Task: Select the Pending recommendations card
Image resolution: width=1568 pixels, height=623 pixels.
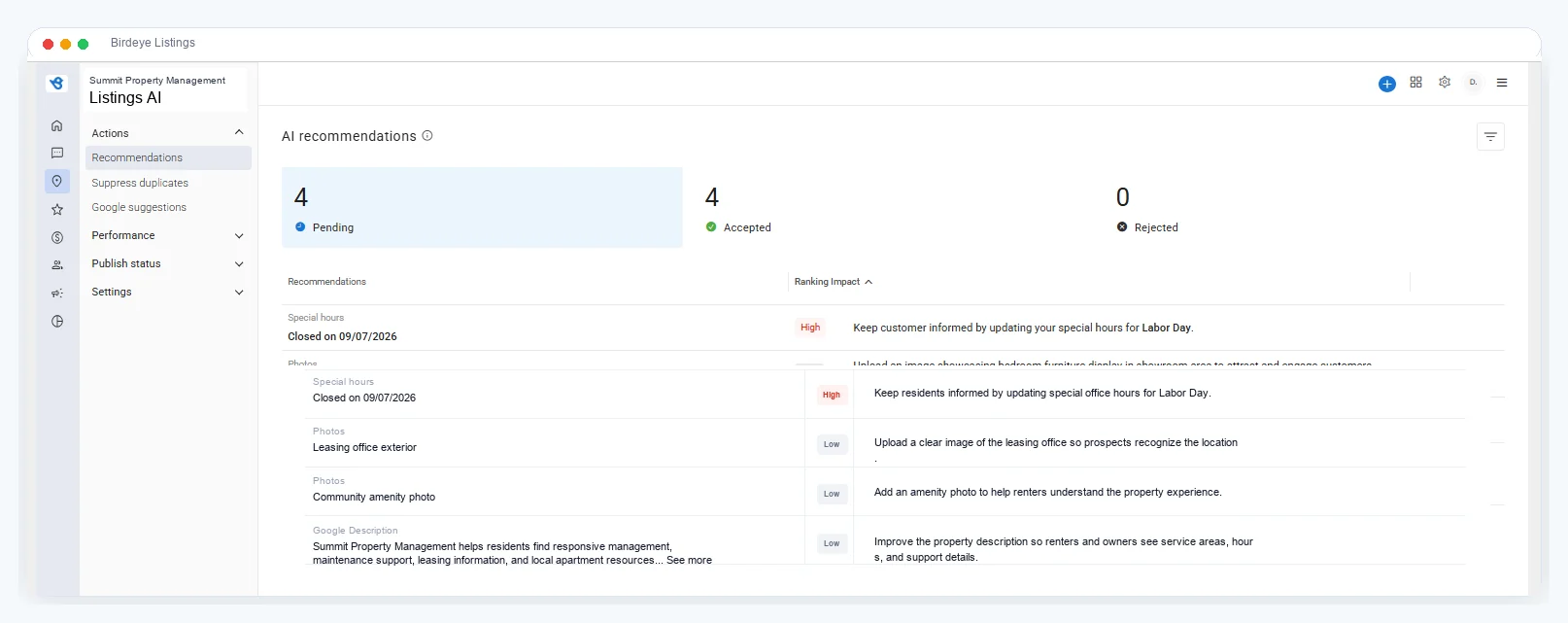Action: click(x=482, y=207)
